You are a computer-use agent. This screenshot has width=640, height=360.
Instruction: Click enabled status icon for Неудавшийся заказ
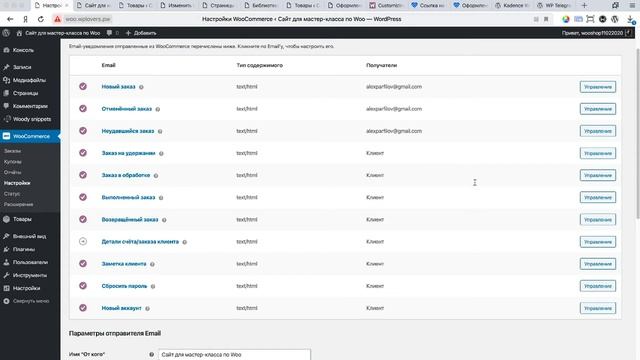pos(83,131)
